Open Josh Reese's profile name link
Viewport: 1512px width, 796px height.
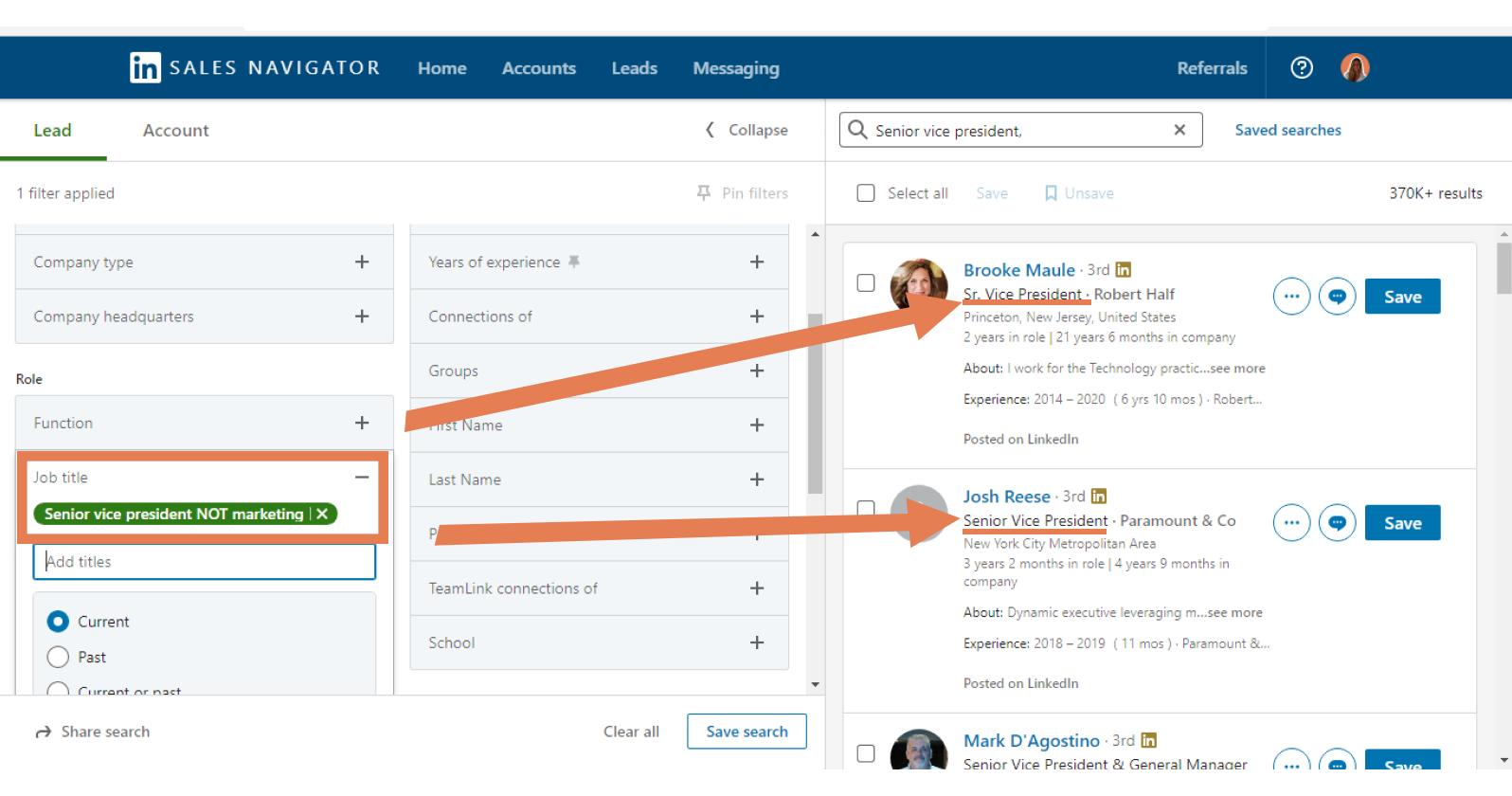click(1007, 497)
